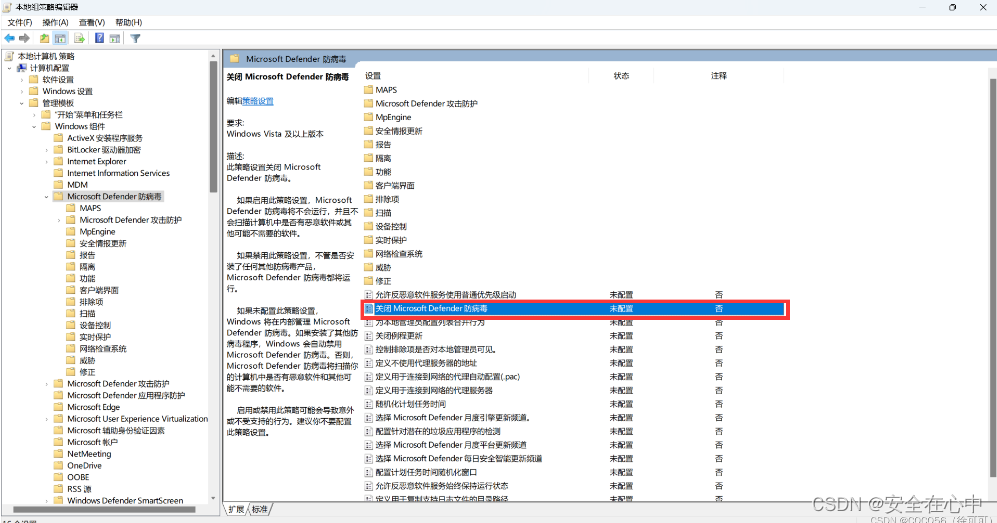The image size is (997, 523).
Task: Select policy 关闭 Microsoft Defender 防病毒 row
Action: click(574, 309)
